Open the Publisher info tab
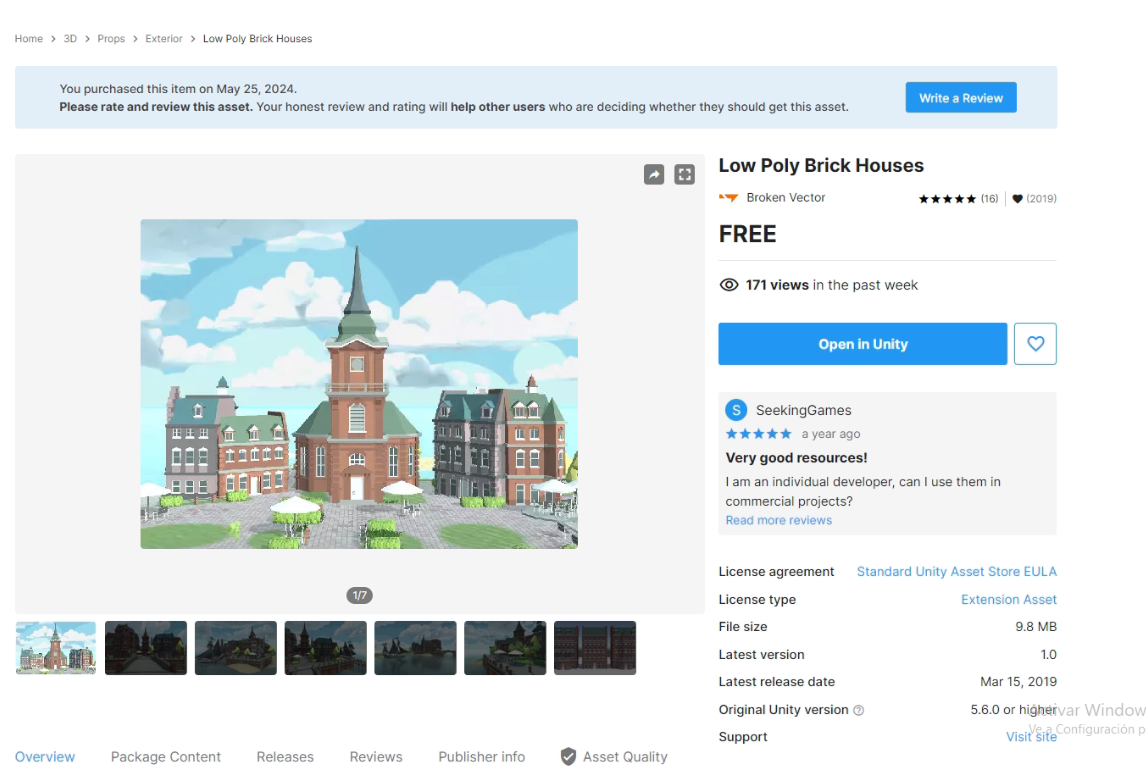This screenshot has width=1146, height=774. (482, 757)
